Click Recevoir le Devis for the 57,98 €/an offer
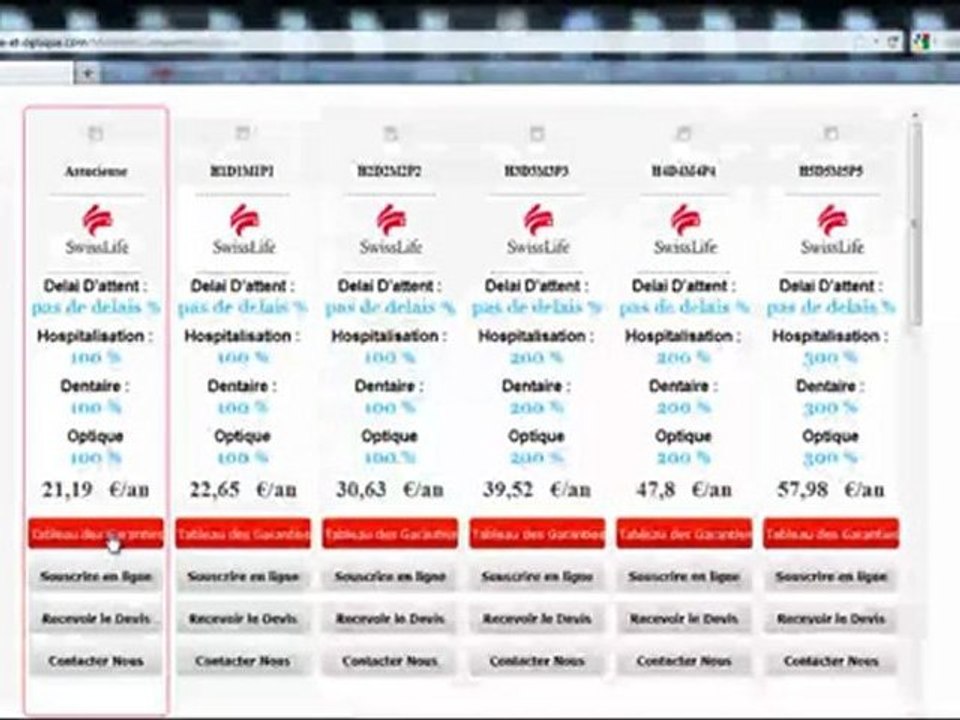Image resolution: width=960 pixels, height=720 pixels. pyautogui.click(x=831, y=619)
